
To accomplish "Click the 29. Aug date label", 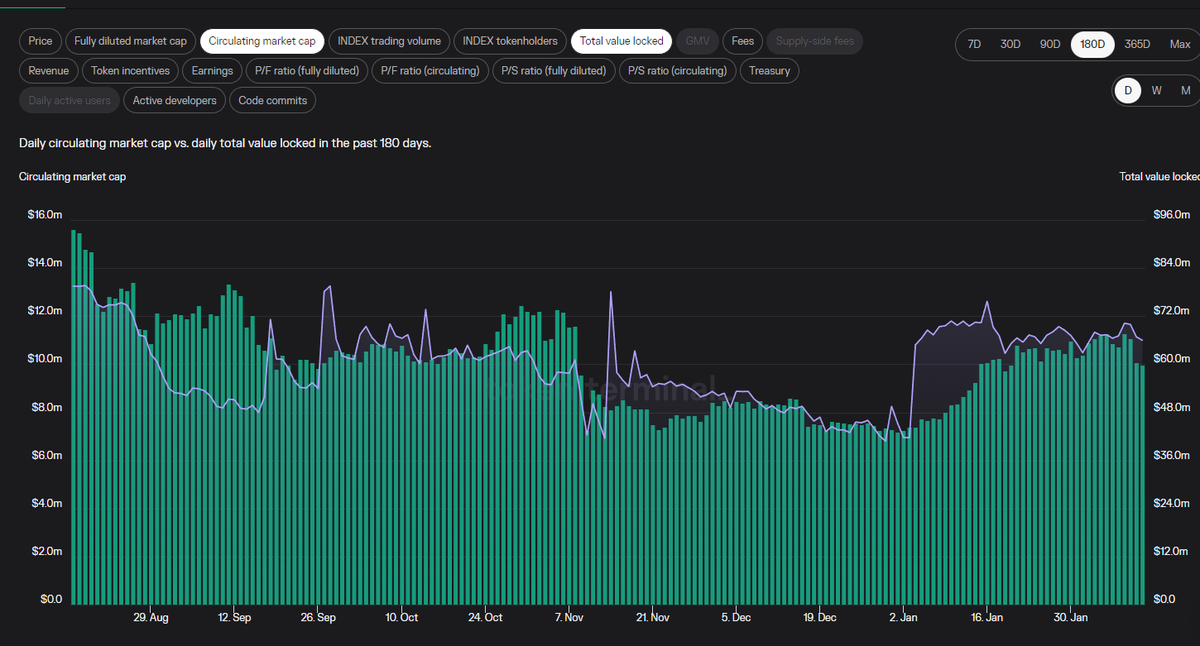I will 151,618.
